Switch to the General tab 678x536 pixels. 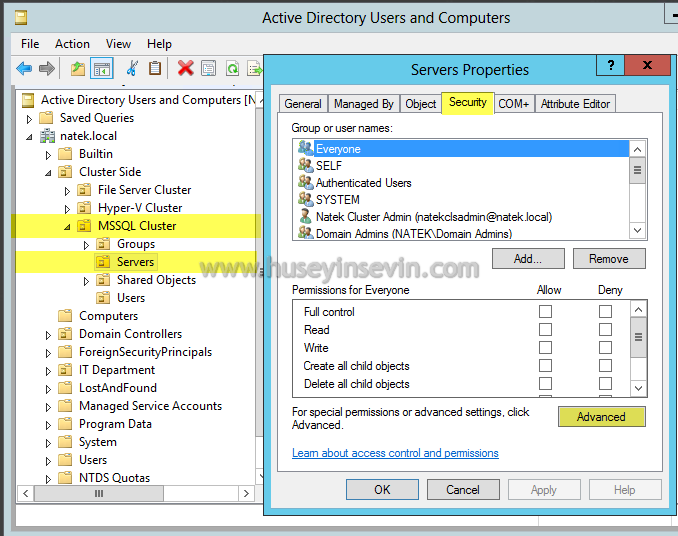point(303,104)
